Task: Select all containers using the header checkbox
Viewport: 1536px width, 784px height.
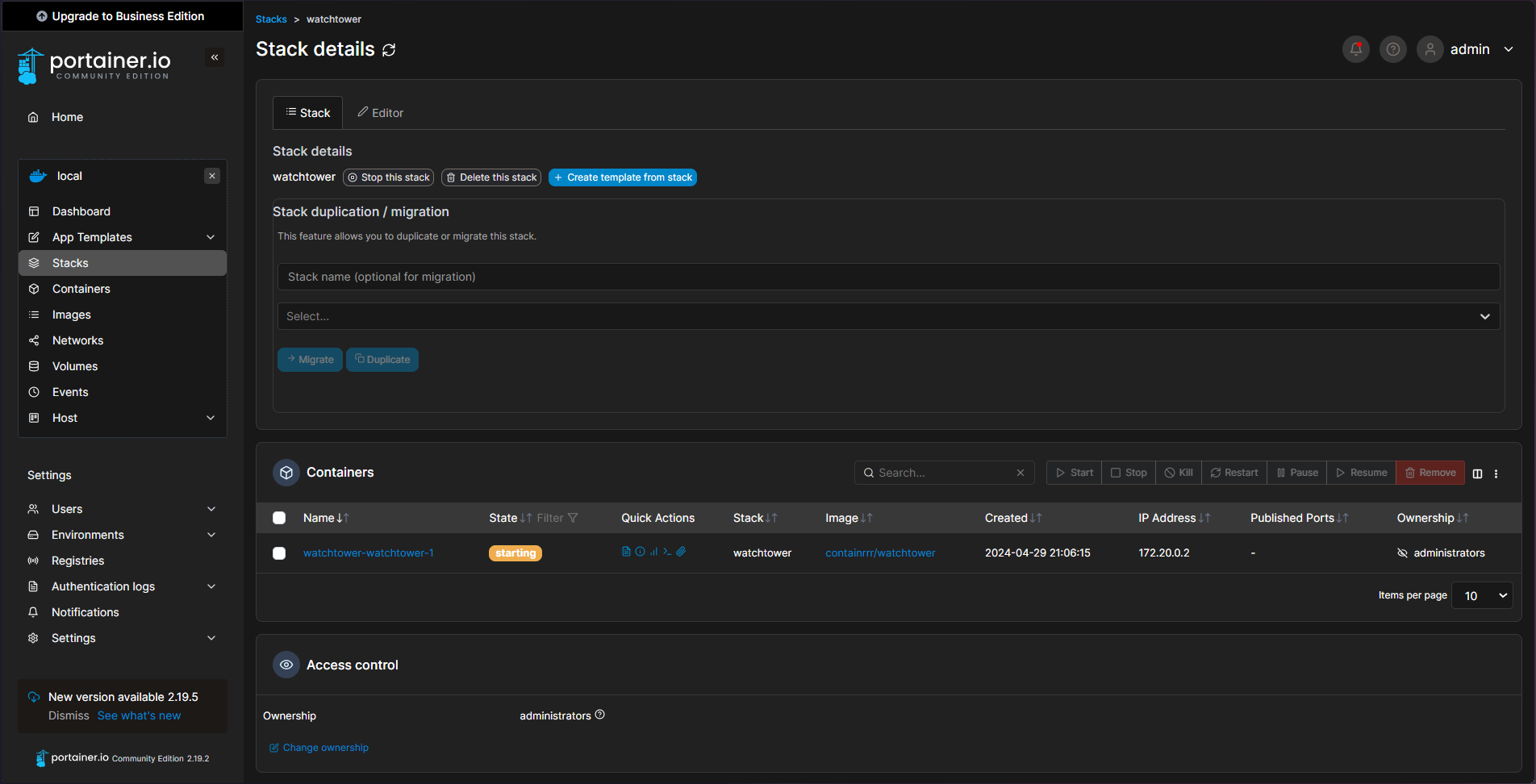Action: click(279, 518)
